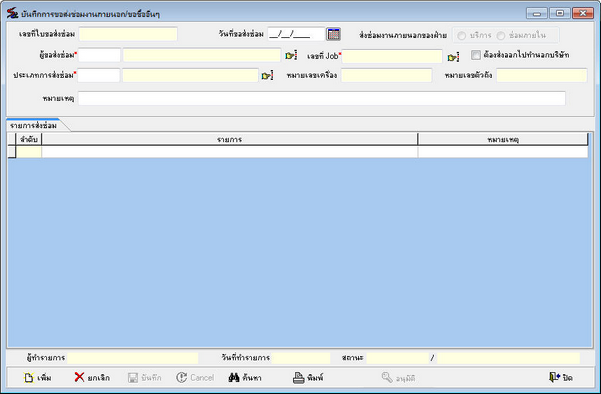The image size is (601, 394).
Task: Open lookup icon beside เลขที่ Job field
Action: 453,57
